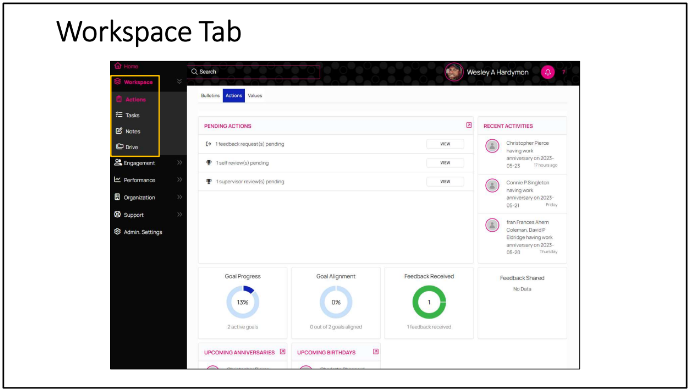
Task: Click the Workspace stack icon
Action: tap(117, 82)
